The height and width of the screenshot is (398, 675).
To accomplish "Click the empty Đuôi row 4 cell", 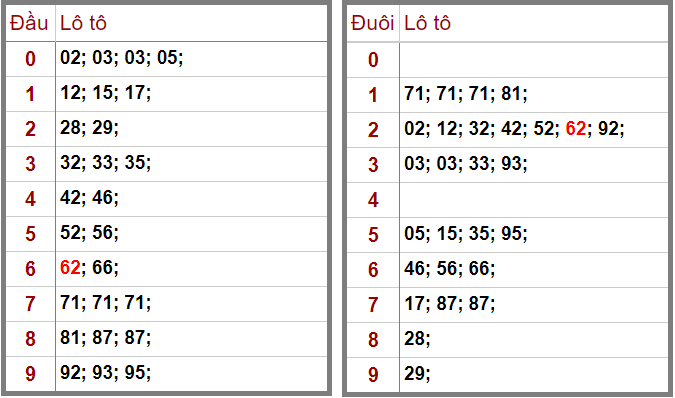I will pos(533,200).
